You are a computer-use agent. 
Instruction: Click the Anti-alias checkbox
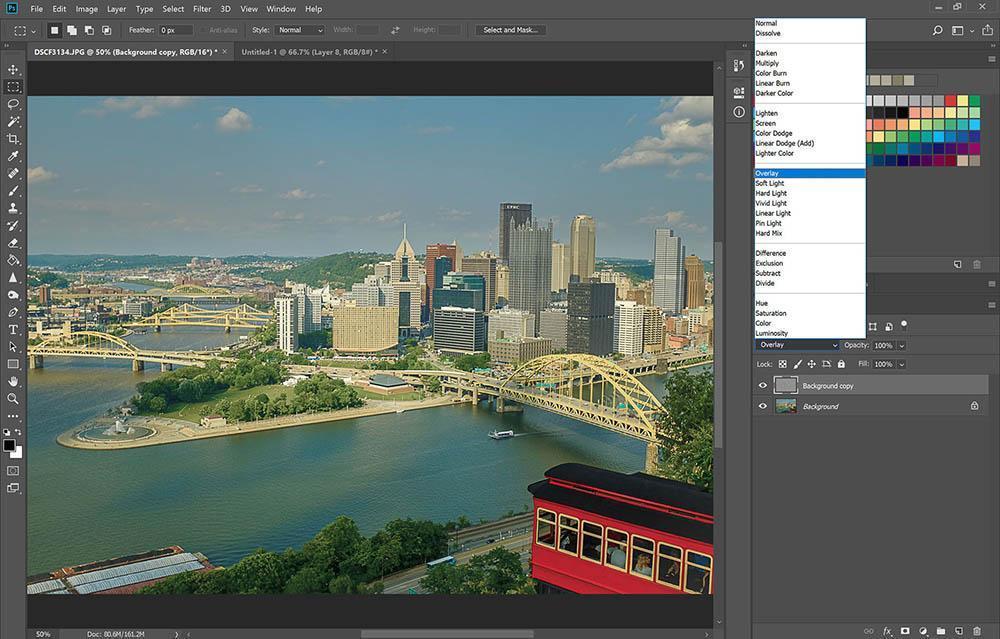202,30
